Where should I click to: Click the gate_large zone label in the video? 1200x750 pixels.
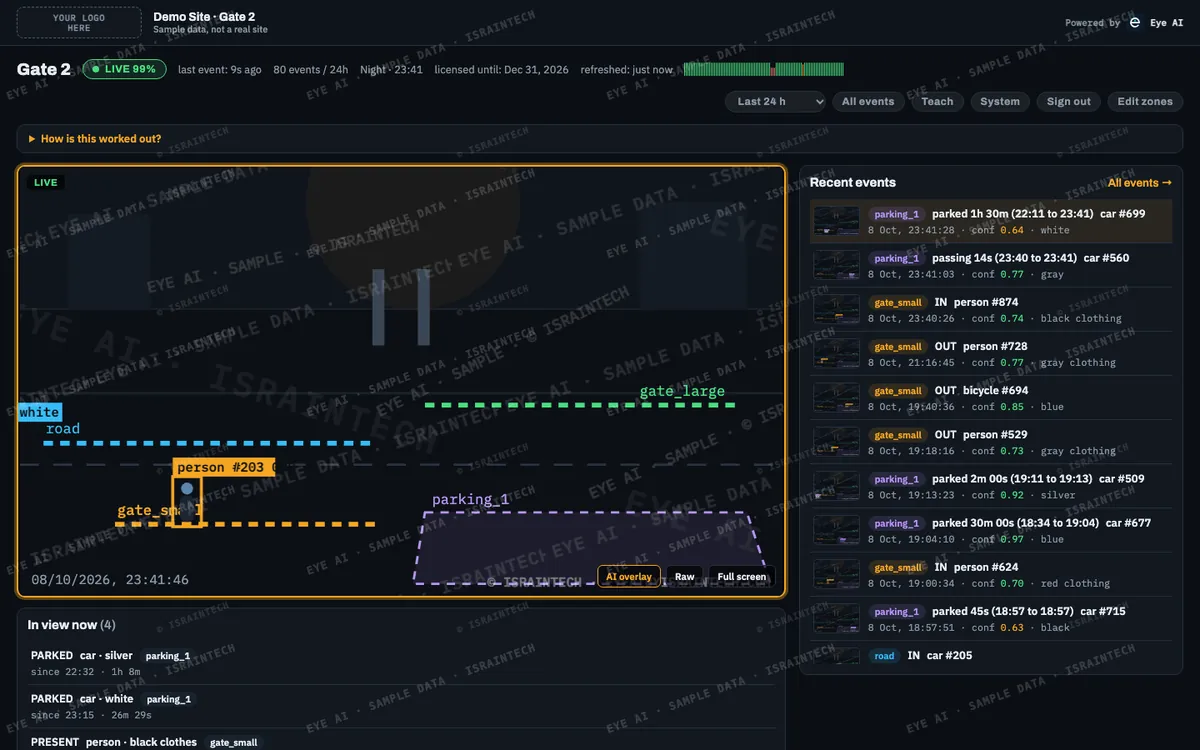(x=682, y=391)
